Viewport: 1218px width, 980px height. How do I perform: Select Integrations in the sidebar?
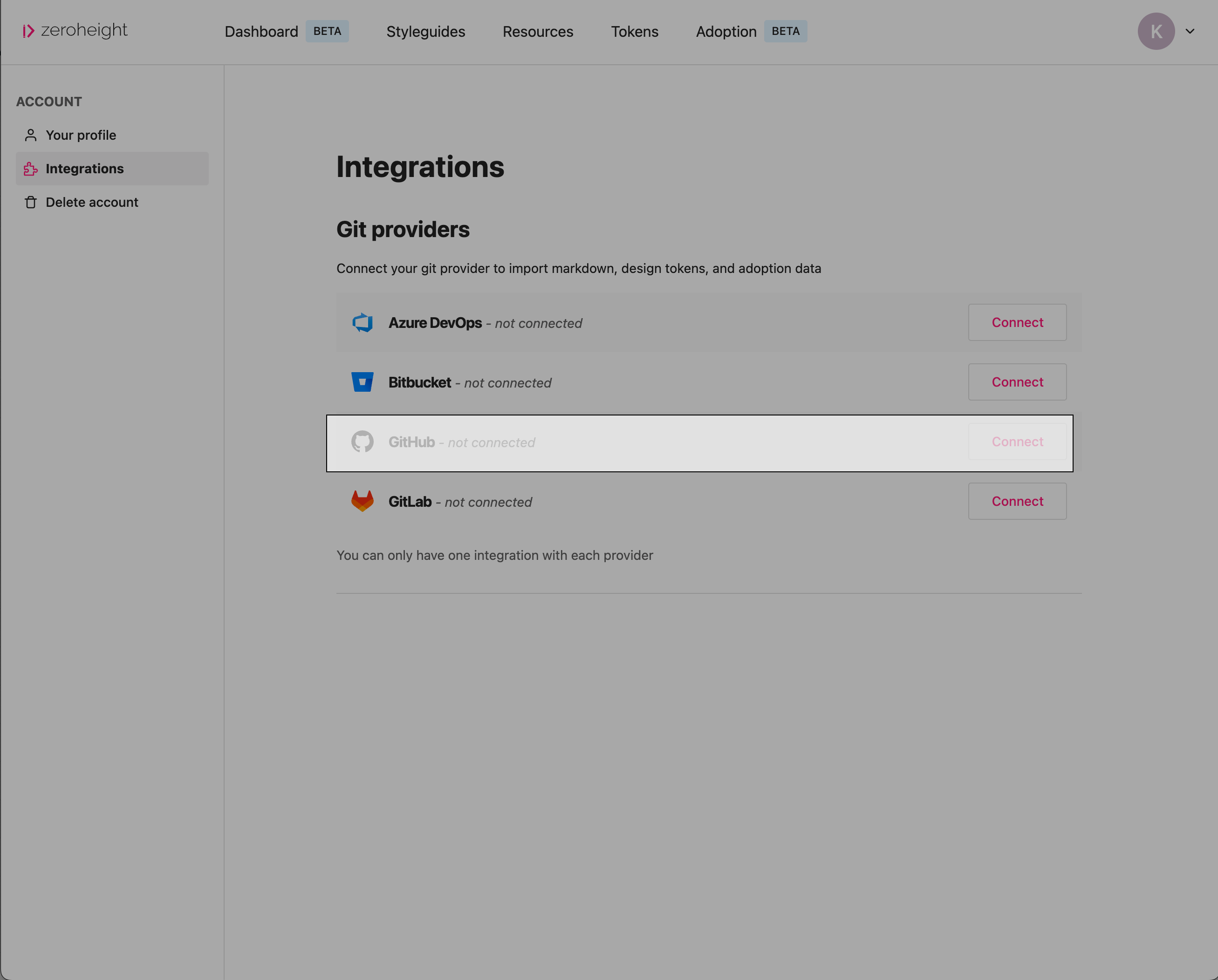pyautogui.click(x=112, y=168)
